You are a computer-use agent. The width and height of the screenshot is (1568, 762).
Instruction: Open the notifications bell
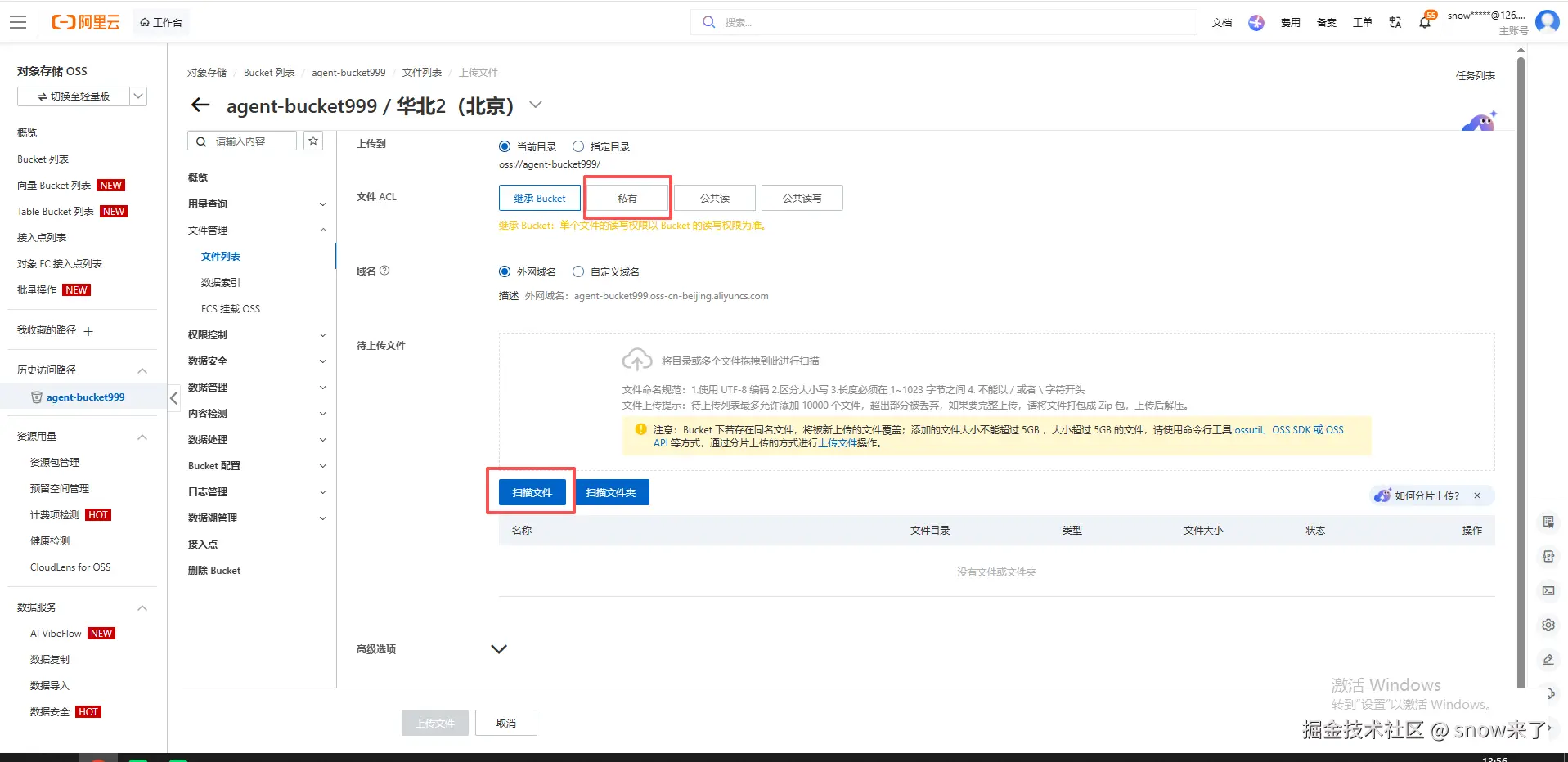coord(1425,22)
